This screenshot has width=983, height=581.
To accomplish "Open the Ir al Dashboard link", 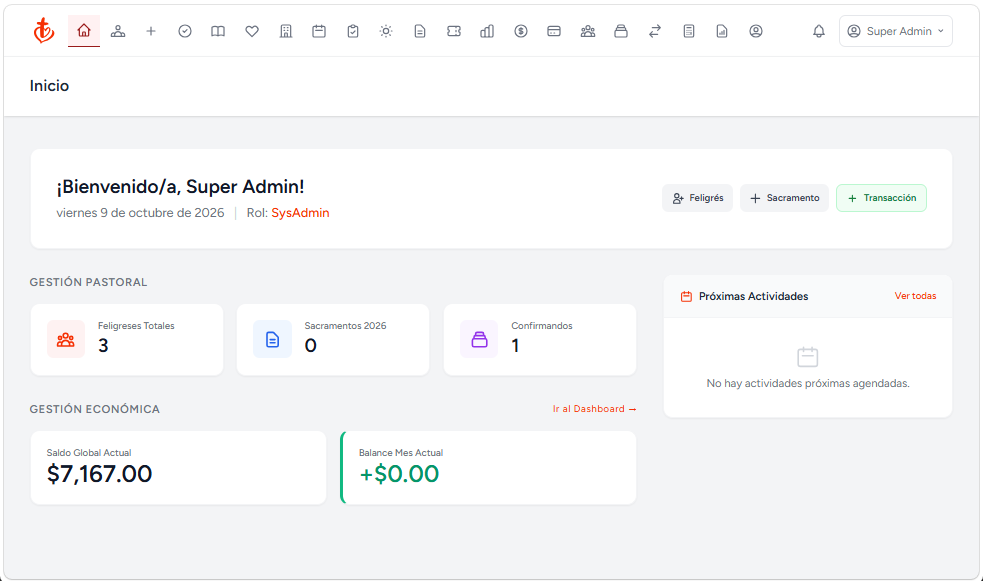I will [594, 409].
